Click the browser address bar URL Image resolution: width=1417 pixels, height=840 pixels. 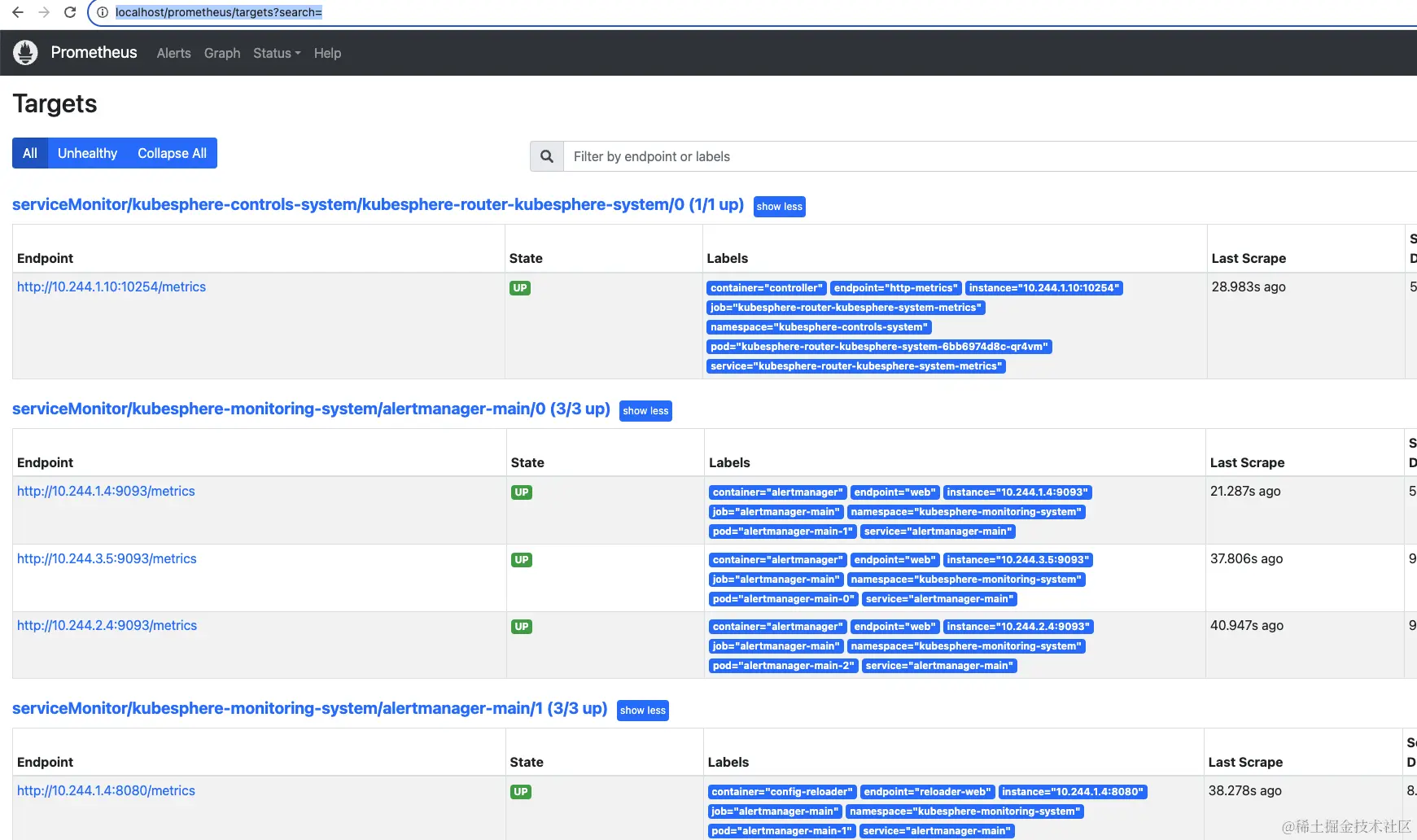219,12
